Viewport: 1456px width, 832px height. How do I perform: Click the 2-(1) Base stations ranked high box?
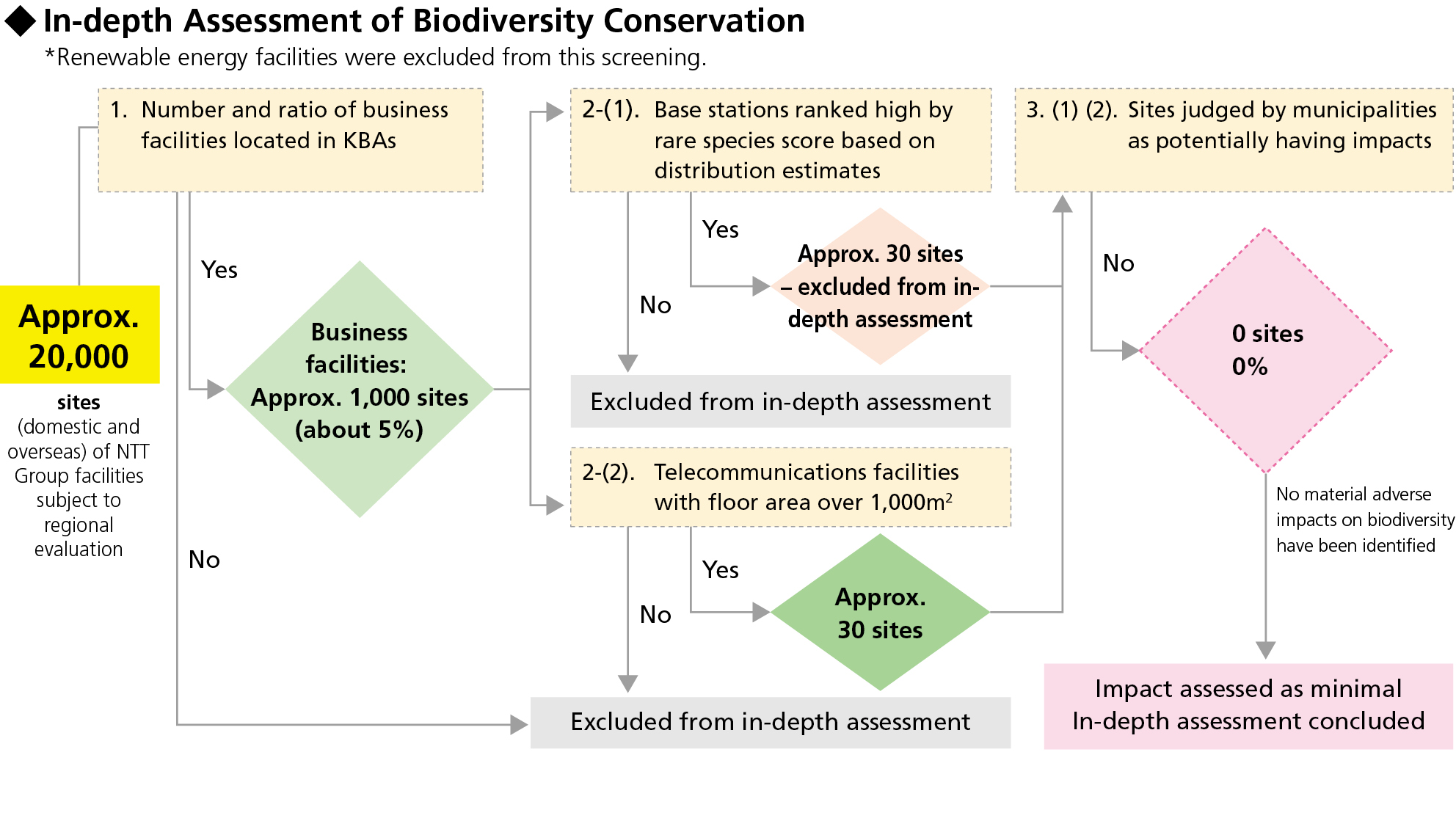(781, 140)
